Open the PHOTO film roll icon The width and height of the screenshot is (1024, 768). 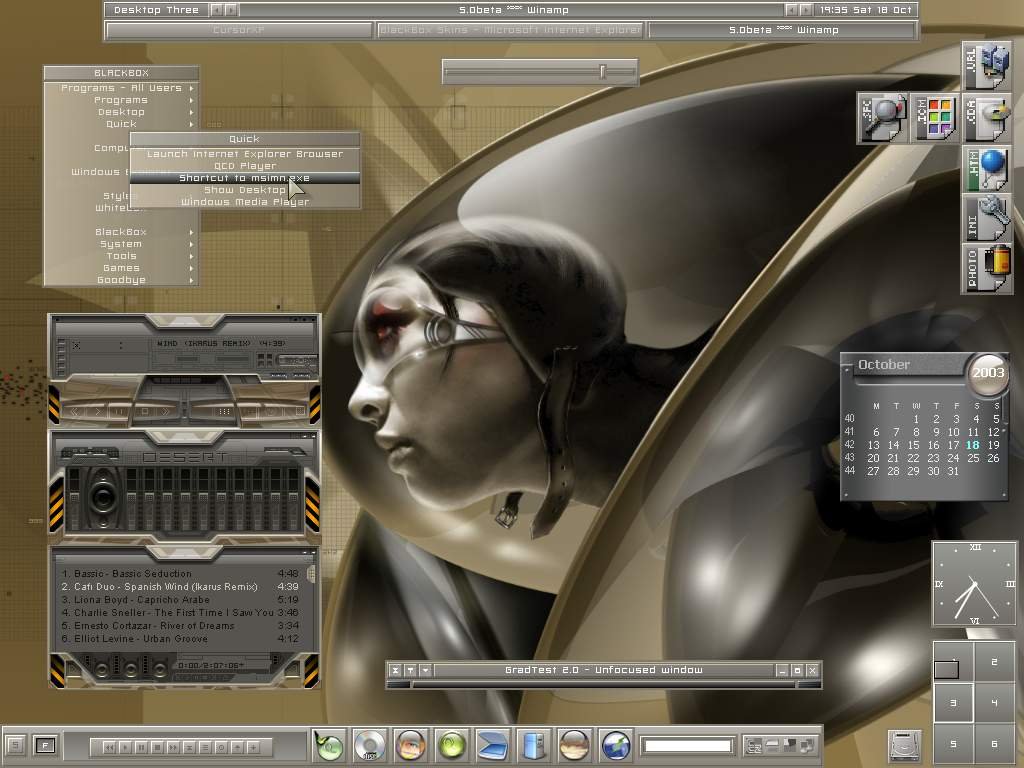click(x=987, y=268)
